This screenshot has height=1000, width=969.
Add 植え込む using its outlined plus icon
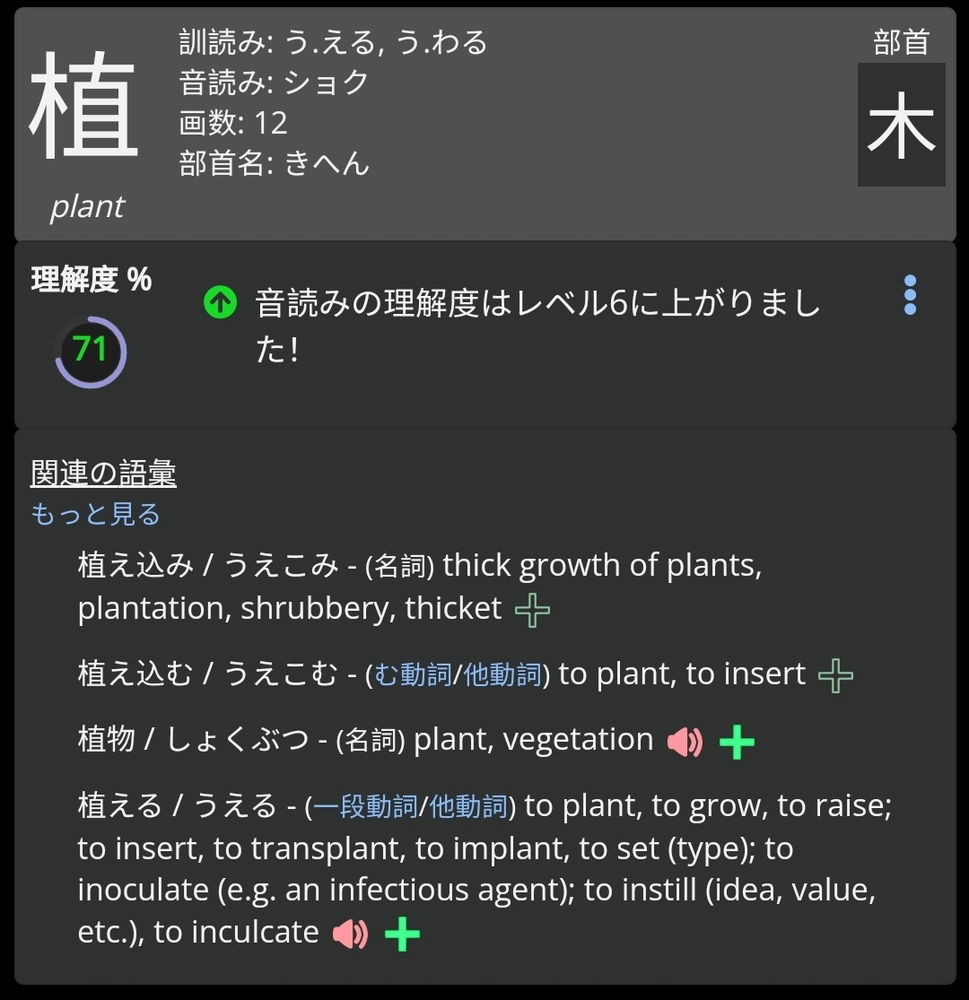pos(835,675)
